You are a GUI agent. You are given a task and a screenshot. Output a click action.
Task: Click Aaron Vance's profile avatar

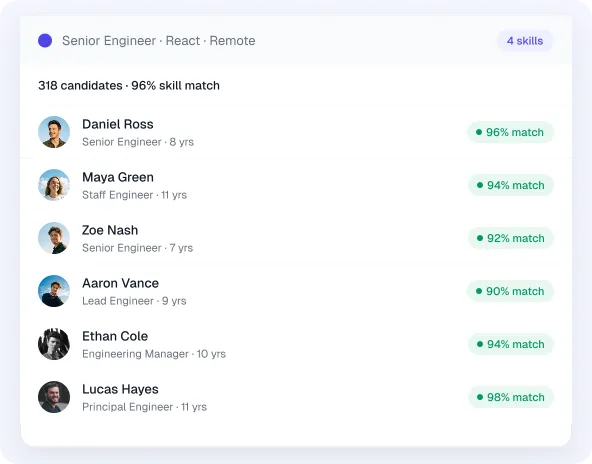[x=54, y=291]
